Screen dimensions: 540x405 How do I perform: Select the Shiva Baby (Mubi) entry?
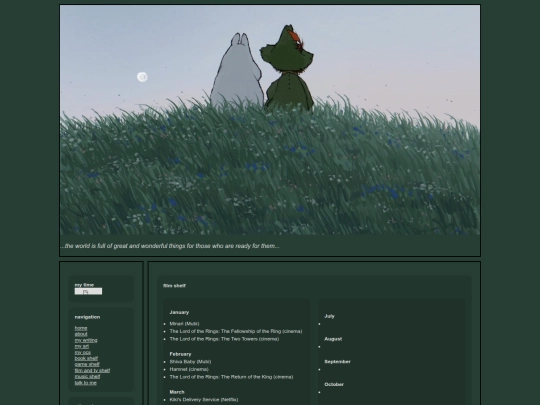click(x=190, y=362)
